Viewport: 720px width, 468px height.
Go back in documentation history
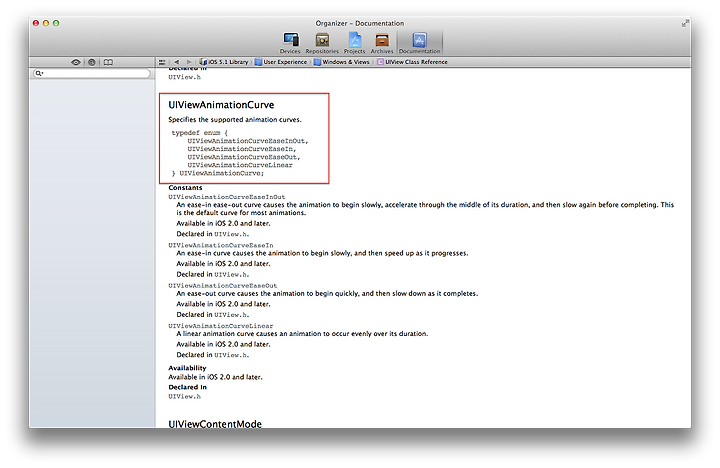[177, 62]
